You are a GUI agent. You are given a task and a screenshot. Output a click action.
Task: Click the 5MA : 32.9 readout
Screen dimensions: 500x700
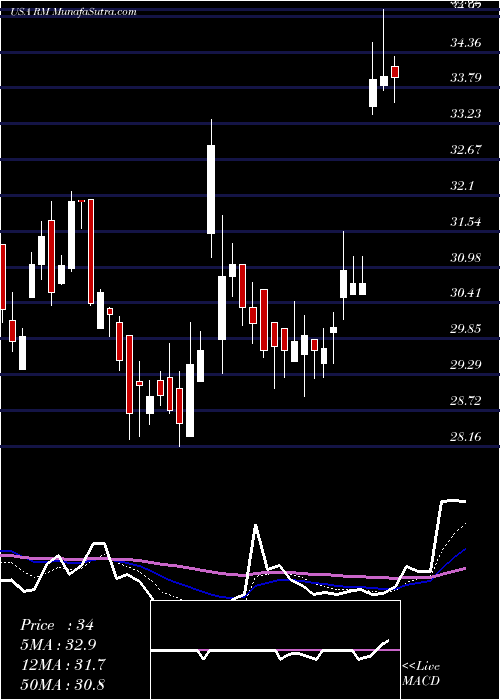[x=58, y=645]
